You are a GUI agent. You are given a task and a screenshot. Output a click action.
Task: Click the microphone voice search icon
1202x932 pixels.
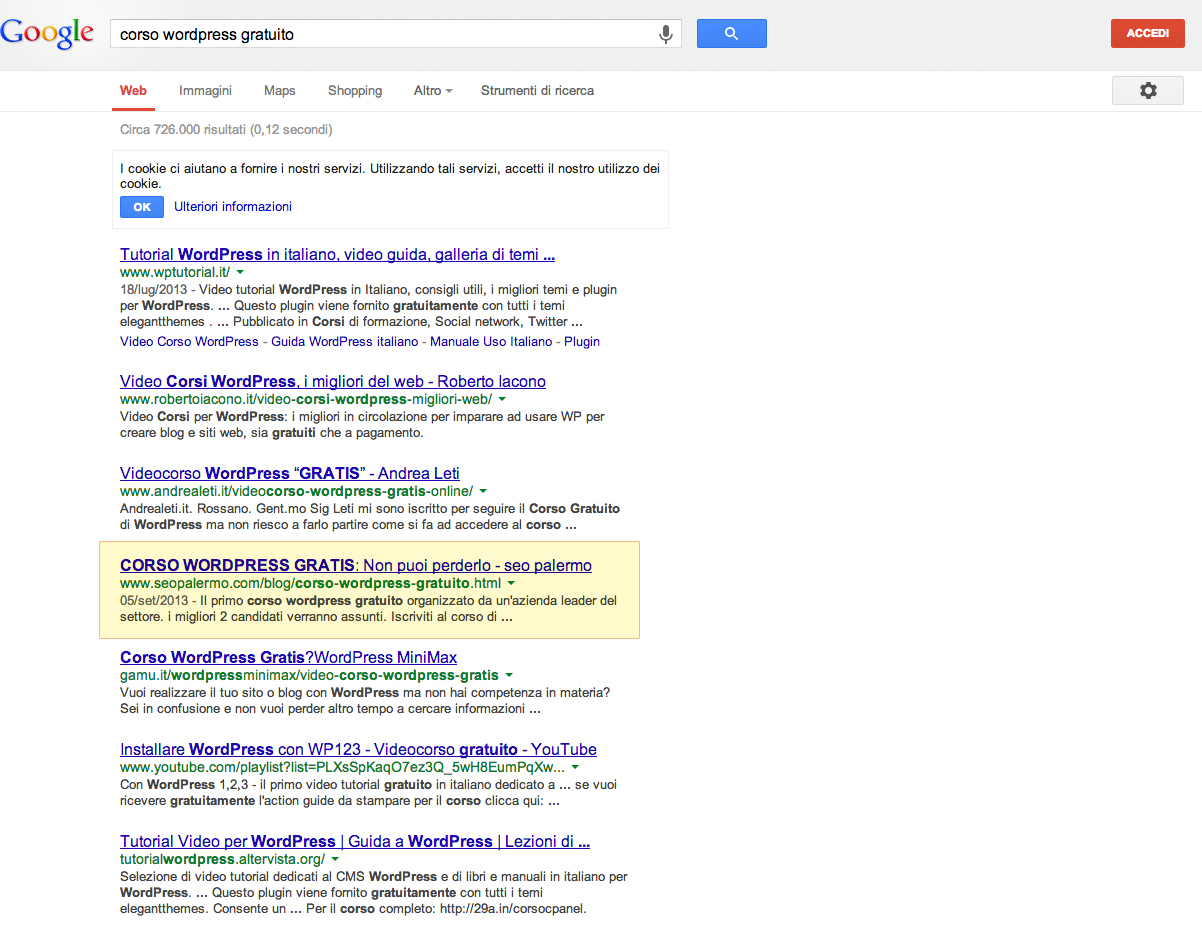(665, 34)
